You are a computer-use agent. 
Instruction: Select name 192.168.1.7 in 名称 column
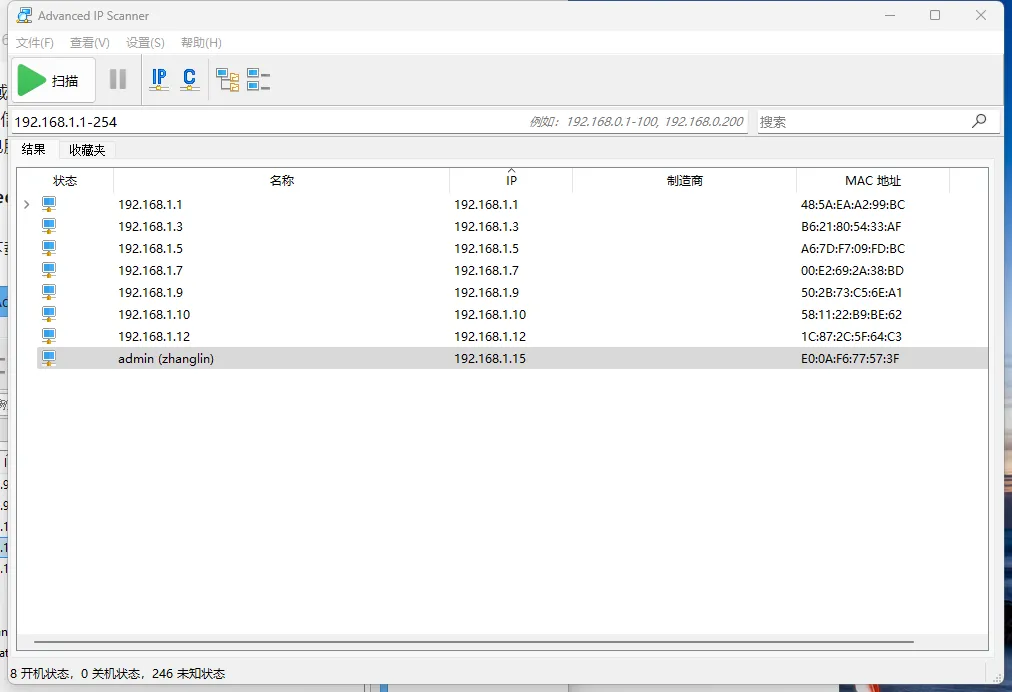(x=150, y=270)
